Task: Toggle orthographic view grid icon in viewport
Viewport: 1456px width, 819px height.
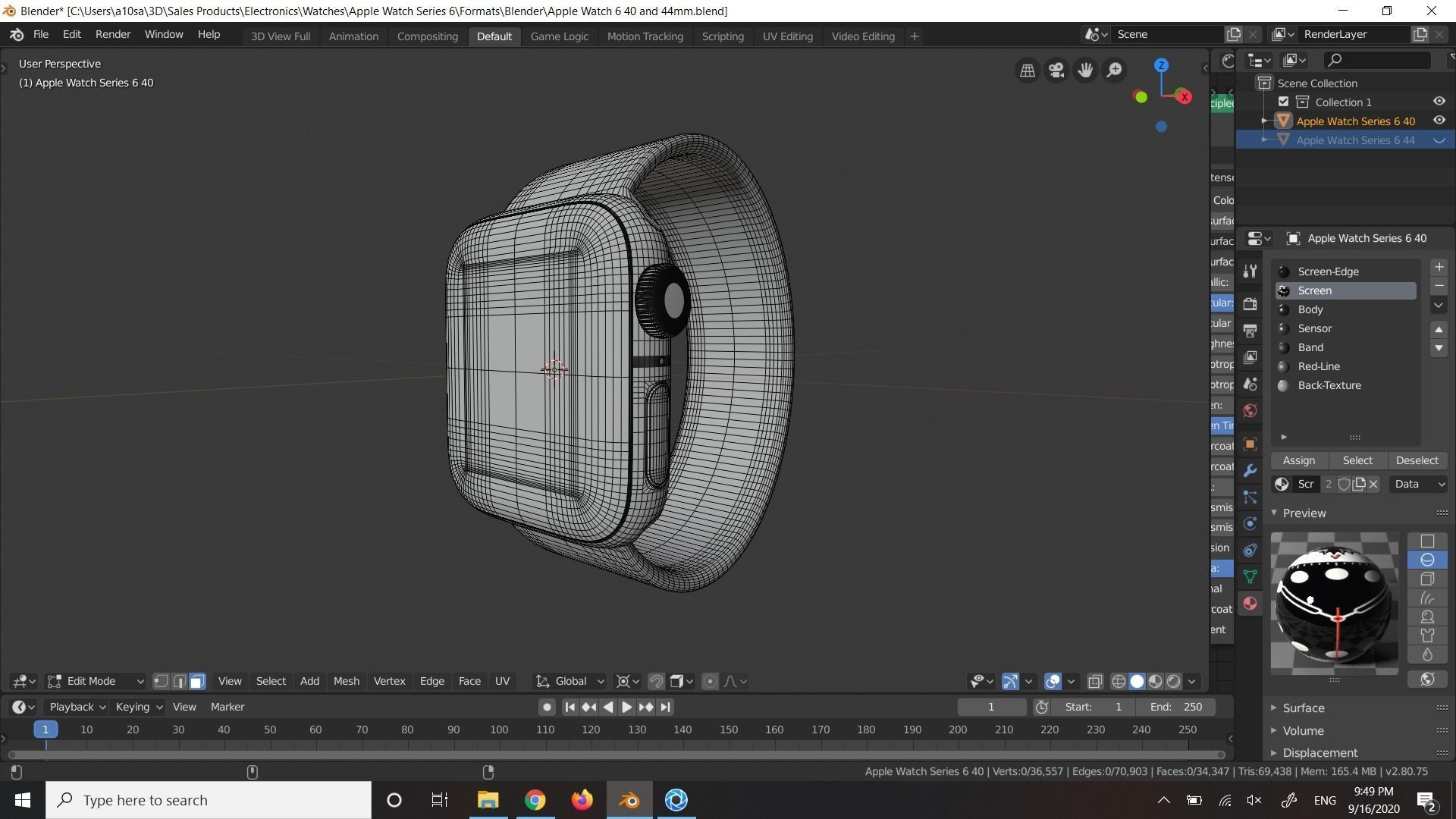Action: coord(1028,71)
